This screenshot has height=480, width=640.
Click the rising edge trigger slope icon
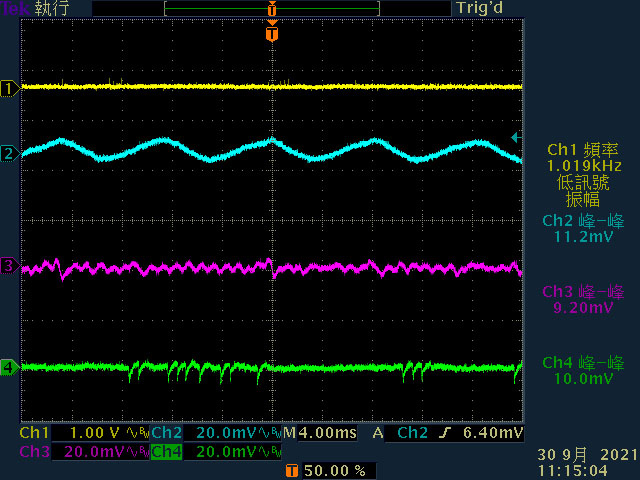click(x=445, y=433)
